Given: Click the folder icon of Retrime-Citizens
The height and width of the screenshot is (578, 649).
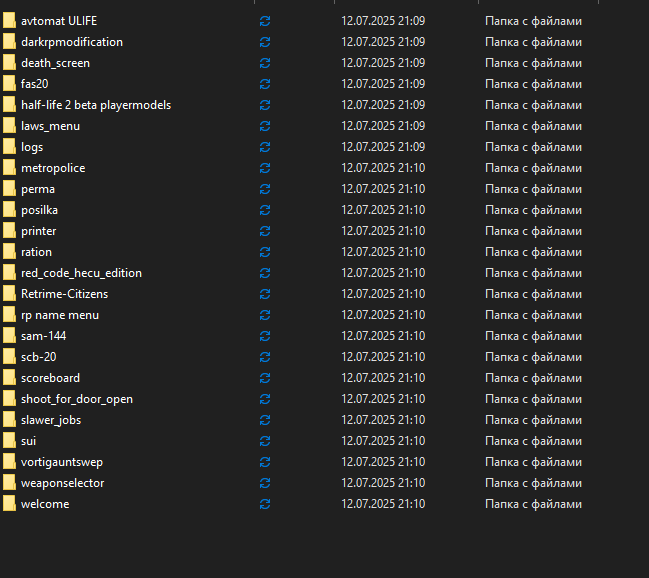Looking at the screenshot, I should [x=9, y=294].
